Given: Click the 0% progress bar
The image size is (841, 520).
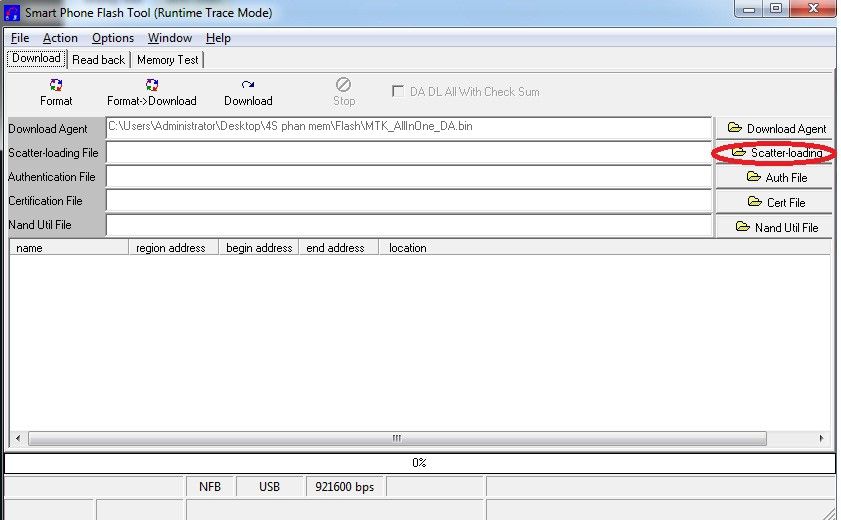Looking at the screenshot, I should tap(420, 463).
